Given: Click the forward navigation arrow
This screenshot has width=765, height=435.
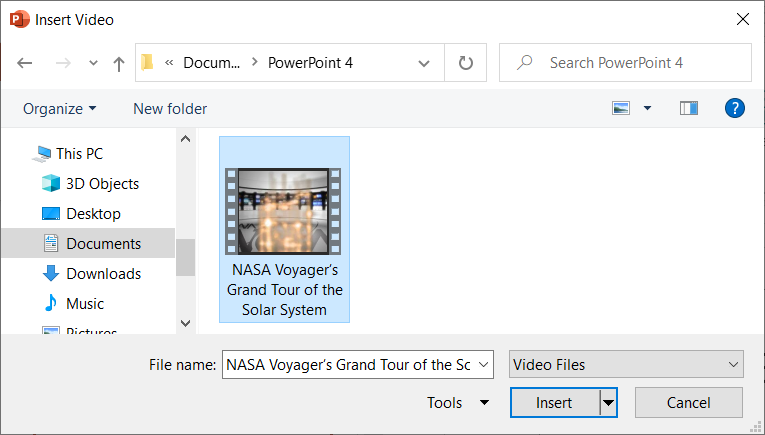Looking at the screenshot, I should coord(63,63).
